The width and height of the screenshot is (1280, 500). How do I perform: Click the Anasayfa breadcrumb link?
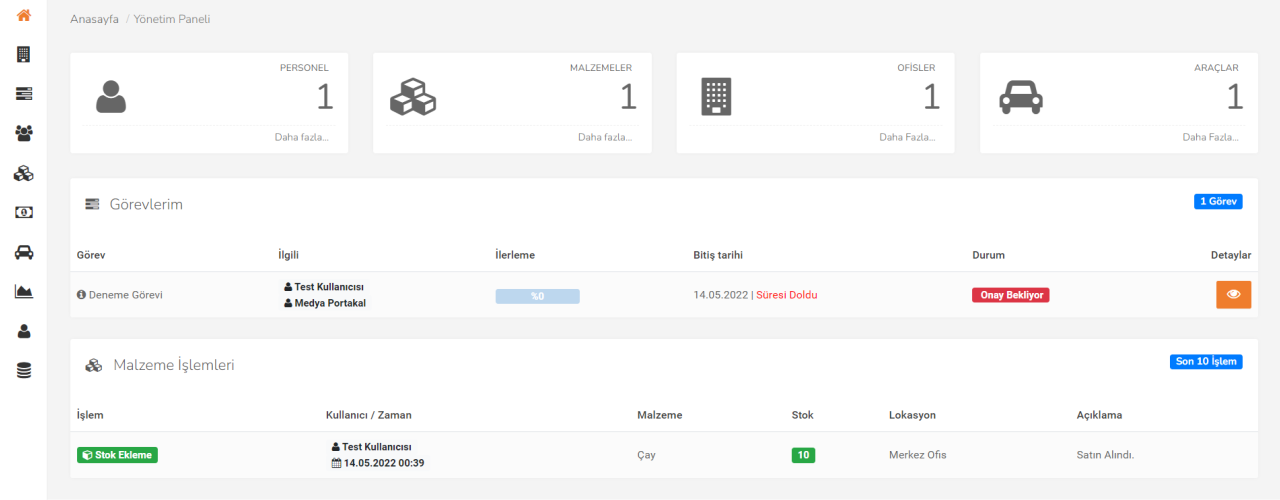click(95, 19)
